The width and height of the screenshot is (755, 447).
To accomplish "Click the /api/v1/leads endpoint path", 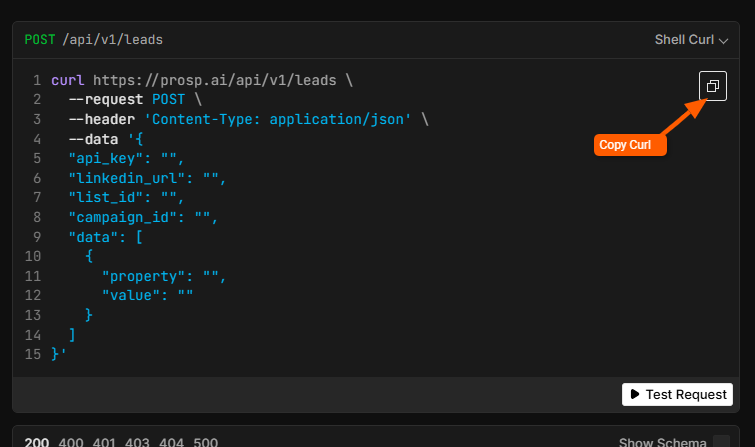I will (112, 40).
